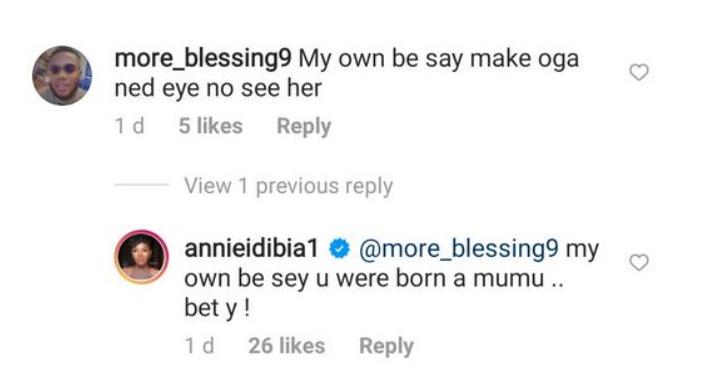Viewport: 720px width, 374px height.
Task: Expand View 1 previous reply
Action: tap(288, 186)
